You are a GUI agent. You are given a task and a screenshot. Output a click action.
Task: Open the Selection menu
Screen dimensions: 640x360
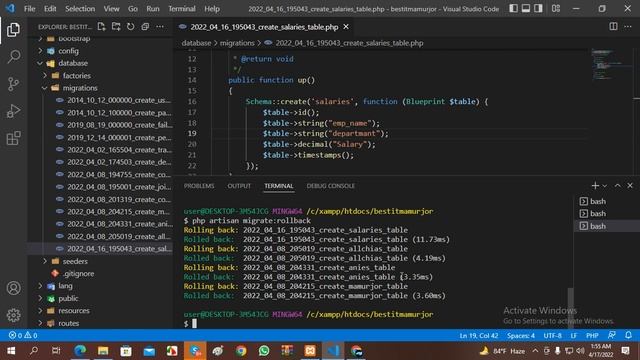(80, 9)
